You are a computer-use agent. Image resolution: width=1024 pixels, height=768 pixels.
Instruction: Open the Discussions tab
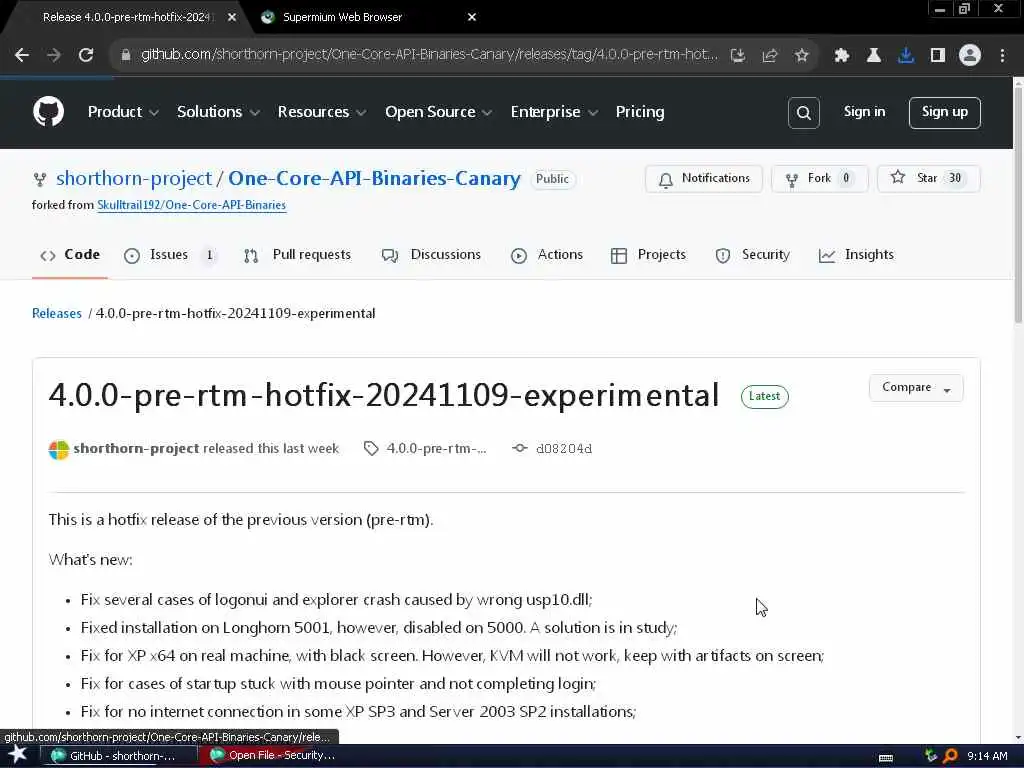431,255
